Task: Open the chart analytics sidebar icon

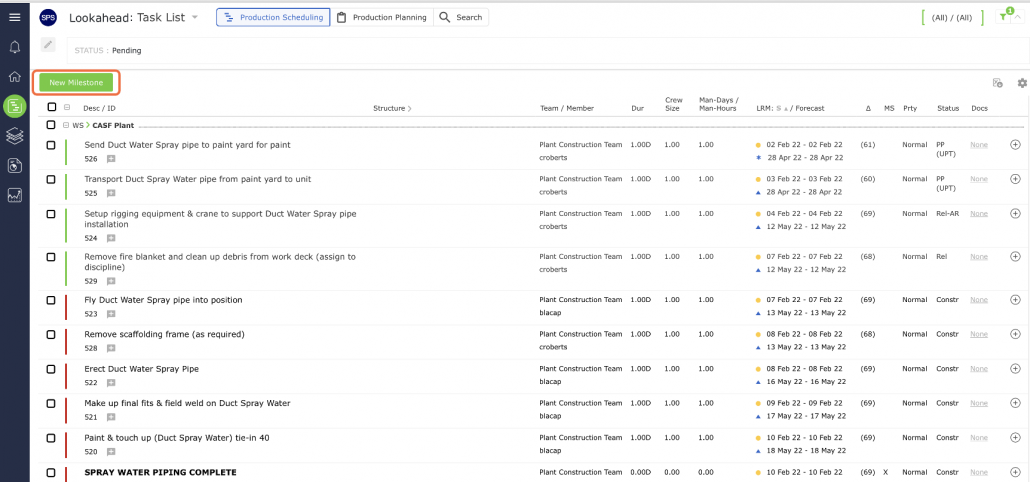Action: point(14,195)
